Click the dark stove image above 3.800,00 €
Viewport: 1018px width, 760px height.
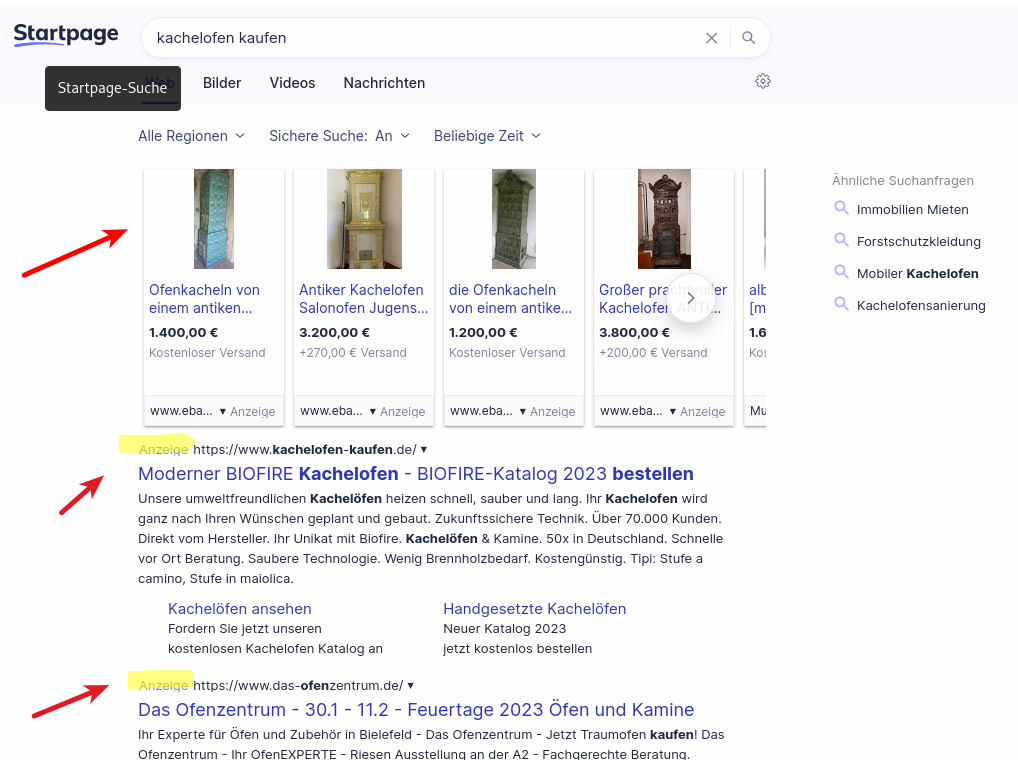(664, 219)
